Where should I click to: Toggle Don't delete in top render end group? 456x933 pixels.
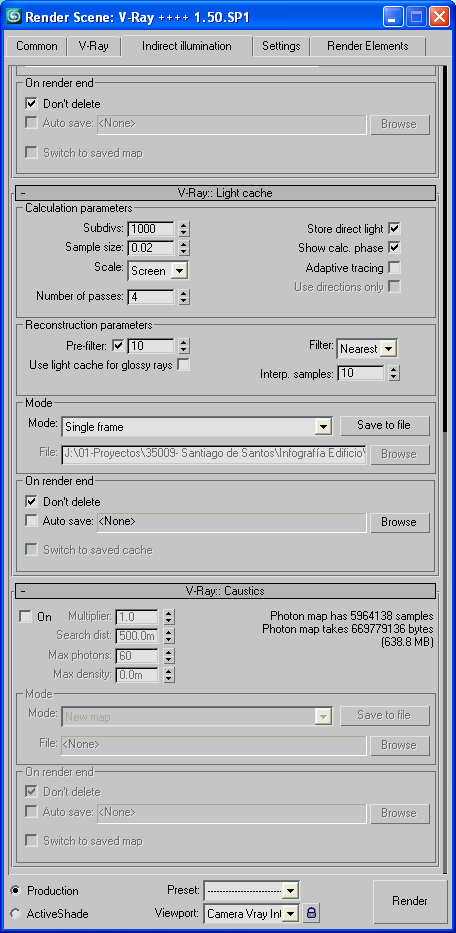click(32, 104)
